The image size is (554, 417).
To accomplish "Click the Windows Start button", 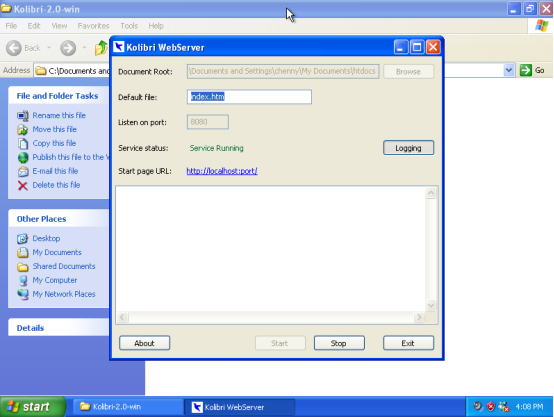I will click(33, 407).
